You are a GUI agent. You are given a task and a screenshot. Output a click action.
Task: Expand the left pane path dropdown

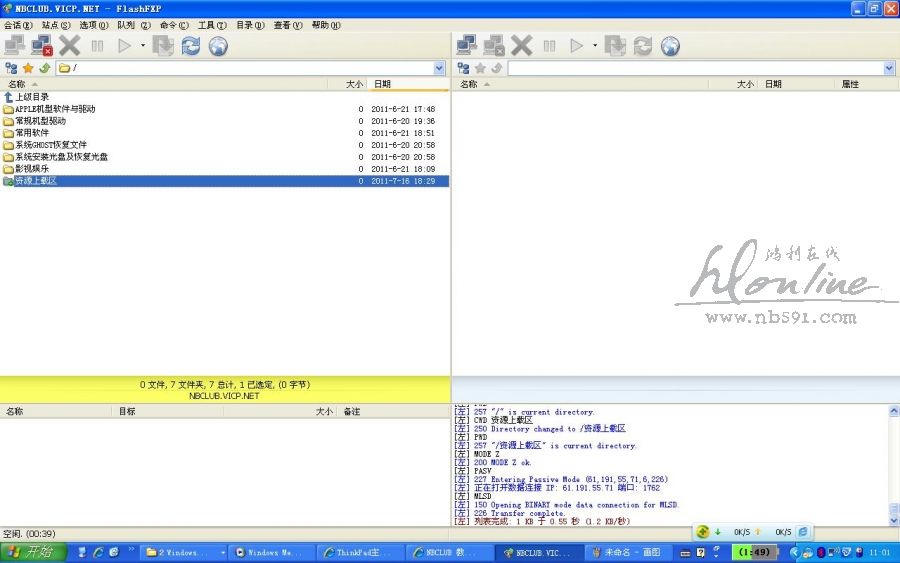pos(439,68)
